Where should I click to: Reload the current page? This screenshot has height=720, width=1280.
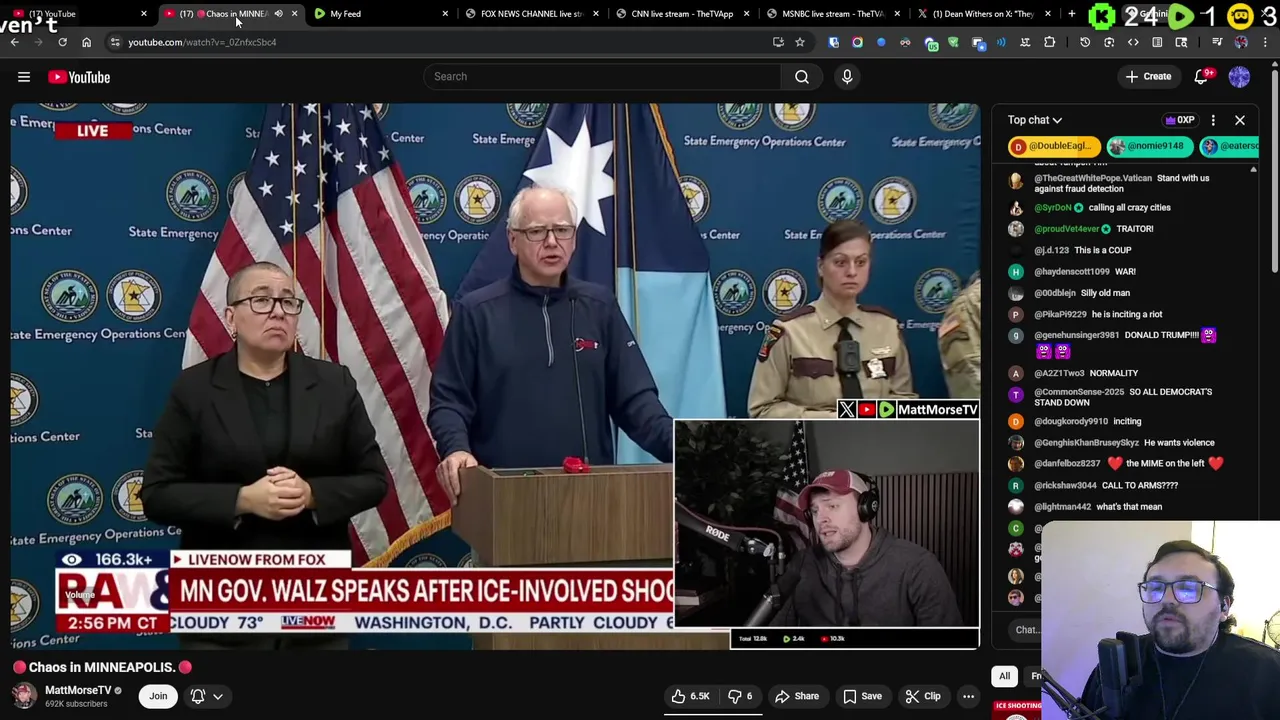click(62, 42)
